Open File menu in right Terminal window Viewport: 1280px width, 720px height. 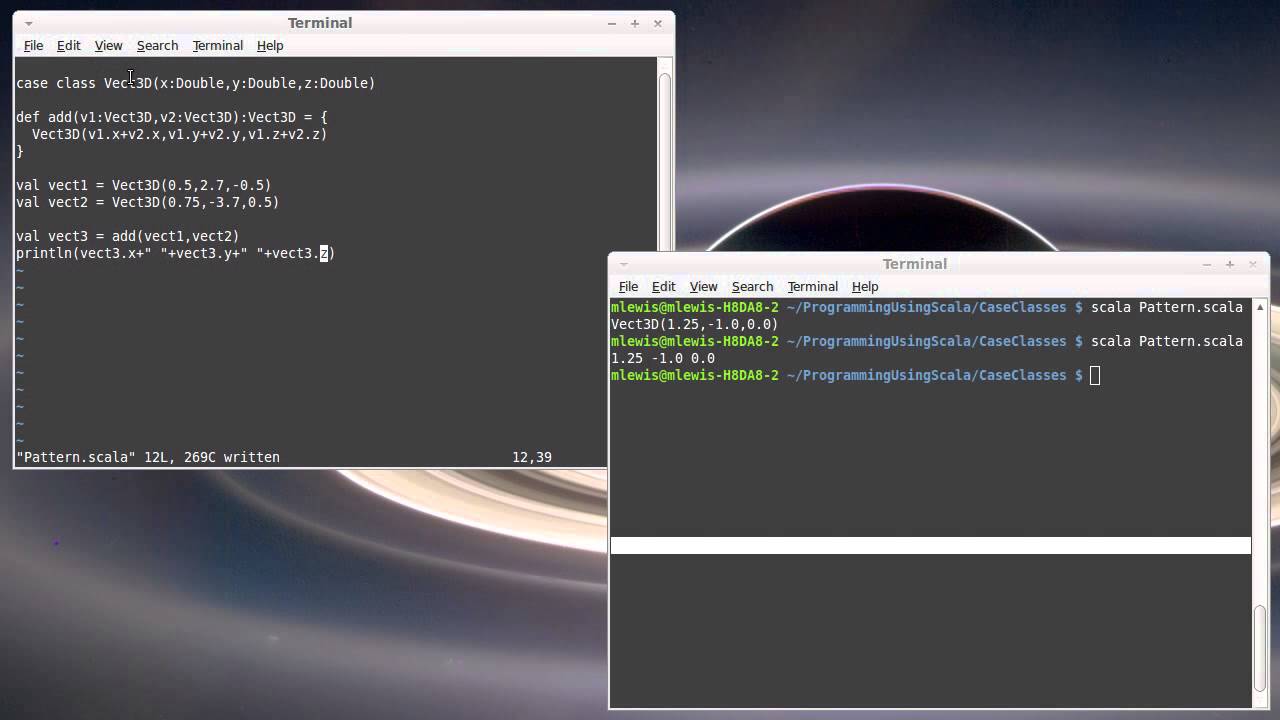coord(628,286)
